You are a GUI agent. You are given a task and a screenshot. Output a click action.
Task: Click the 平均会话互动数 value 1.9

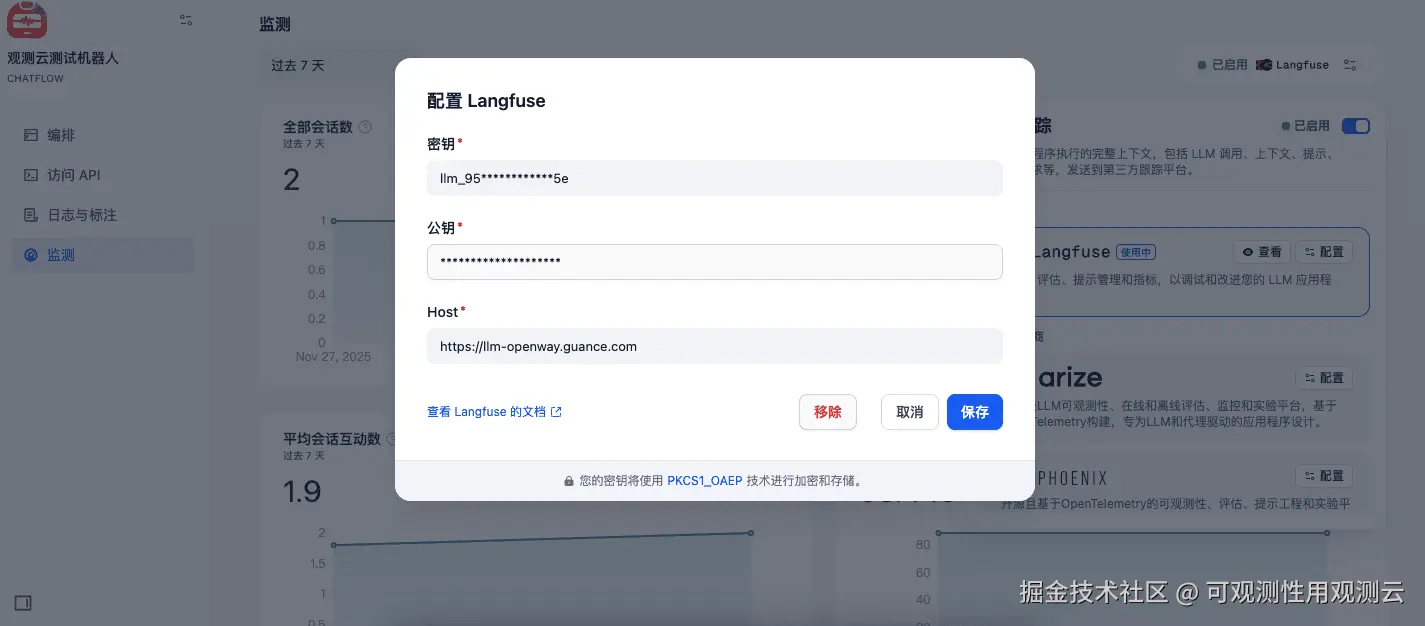[302, 491]
